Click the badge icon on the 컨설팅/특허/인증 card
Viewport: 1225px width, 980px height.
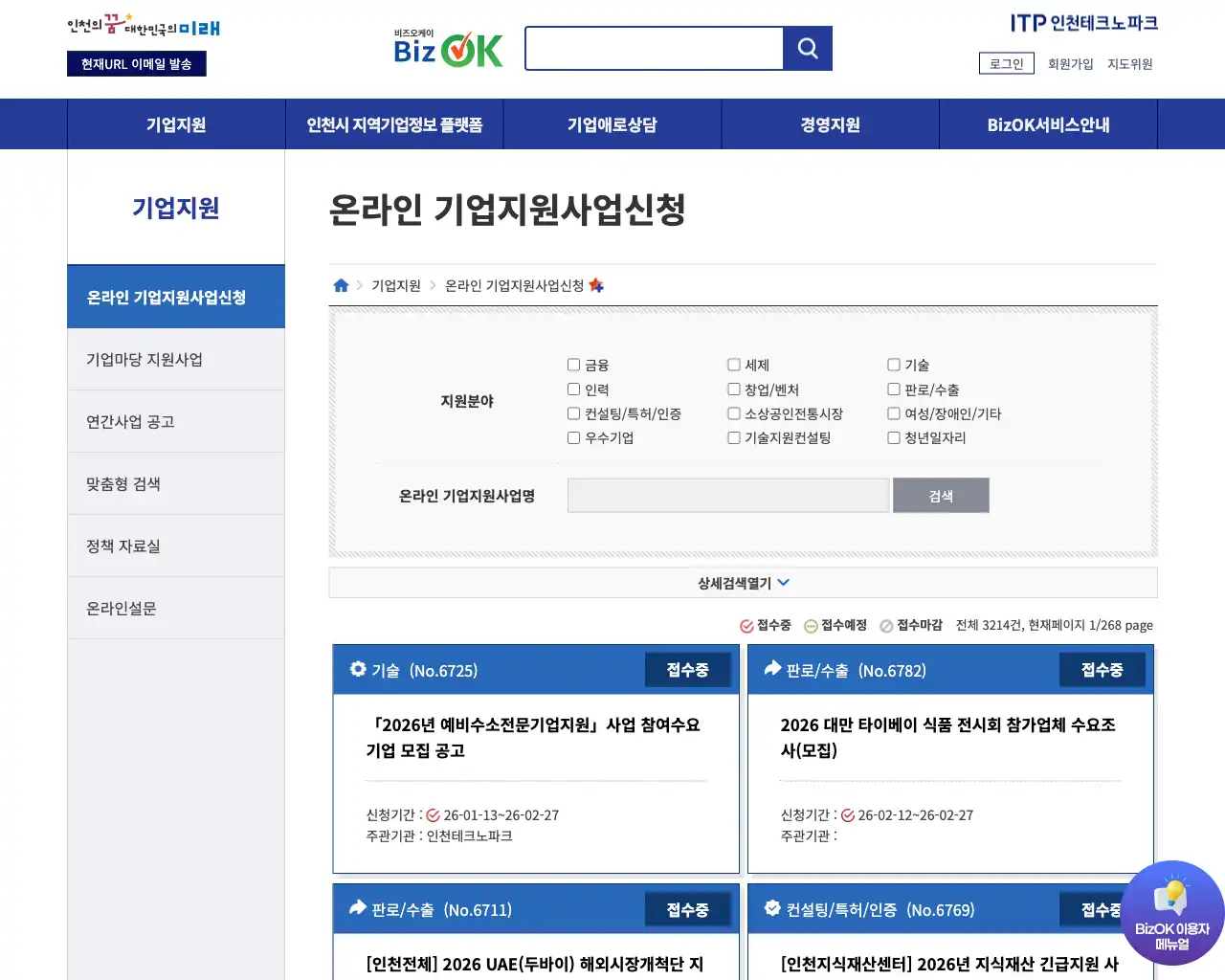tap(771, 908)
